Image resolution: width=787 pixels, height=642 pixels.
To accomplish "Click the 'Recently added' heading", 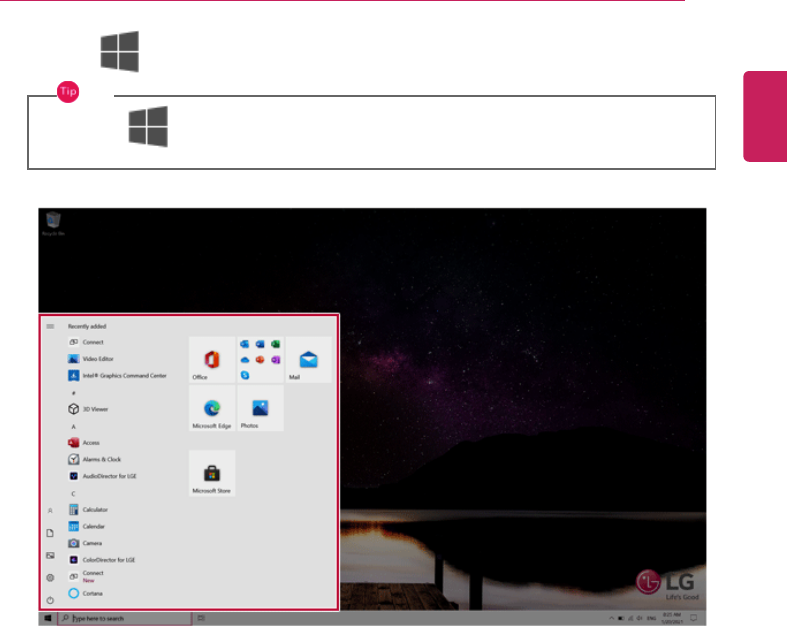I will 87,326.
